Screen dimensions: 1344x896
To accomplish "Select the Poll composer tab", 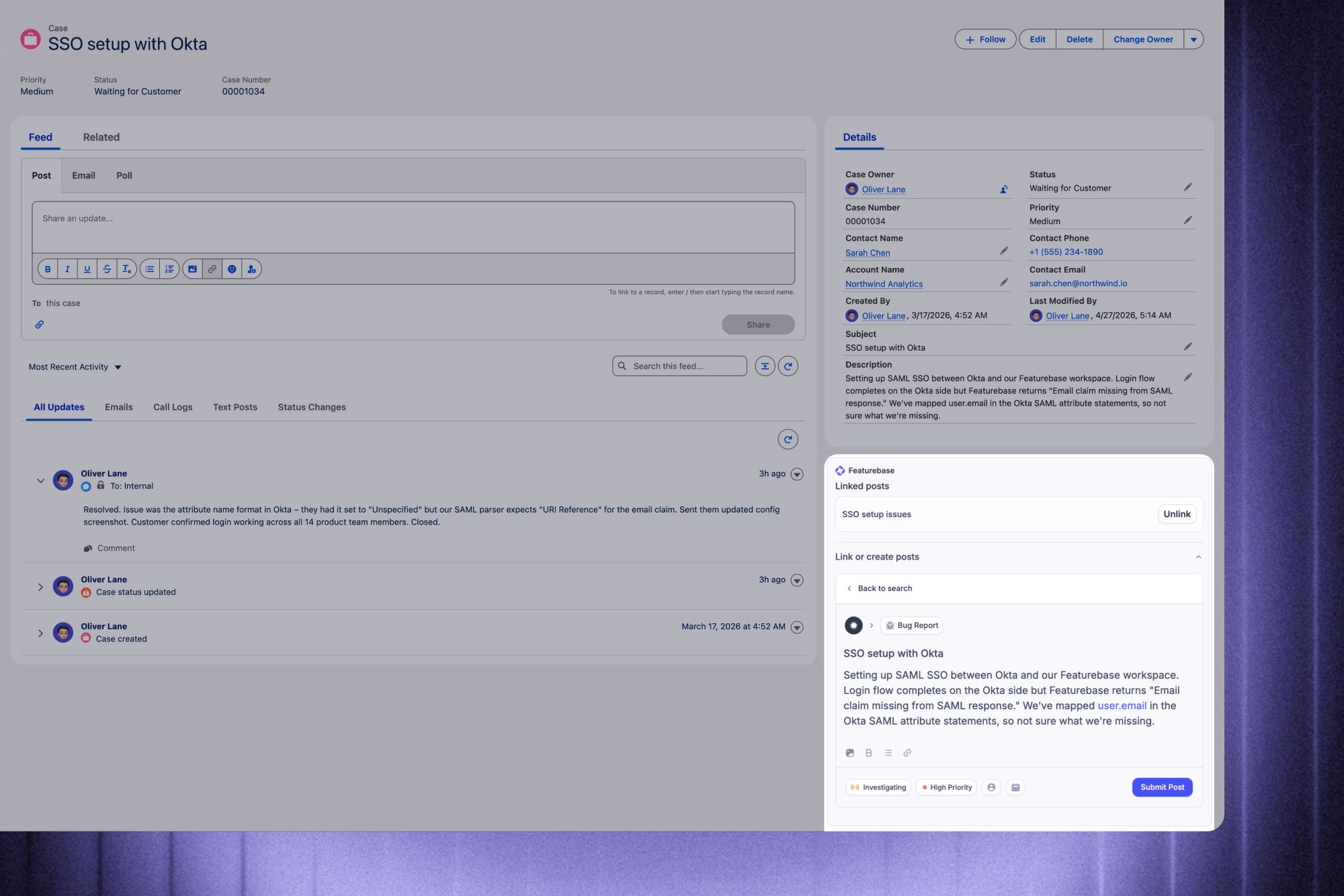I will click(x=124, y=175).
